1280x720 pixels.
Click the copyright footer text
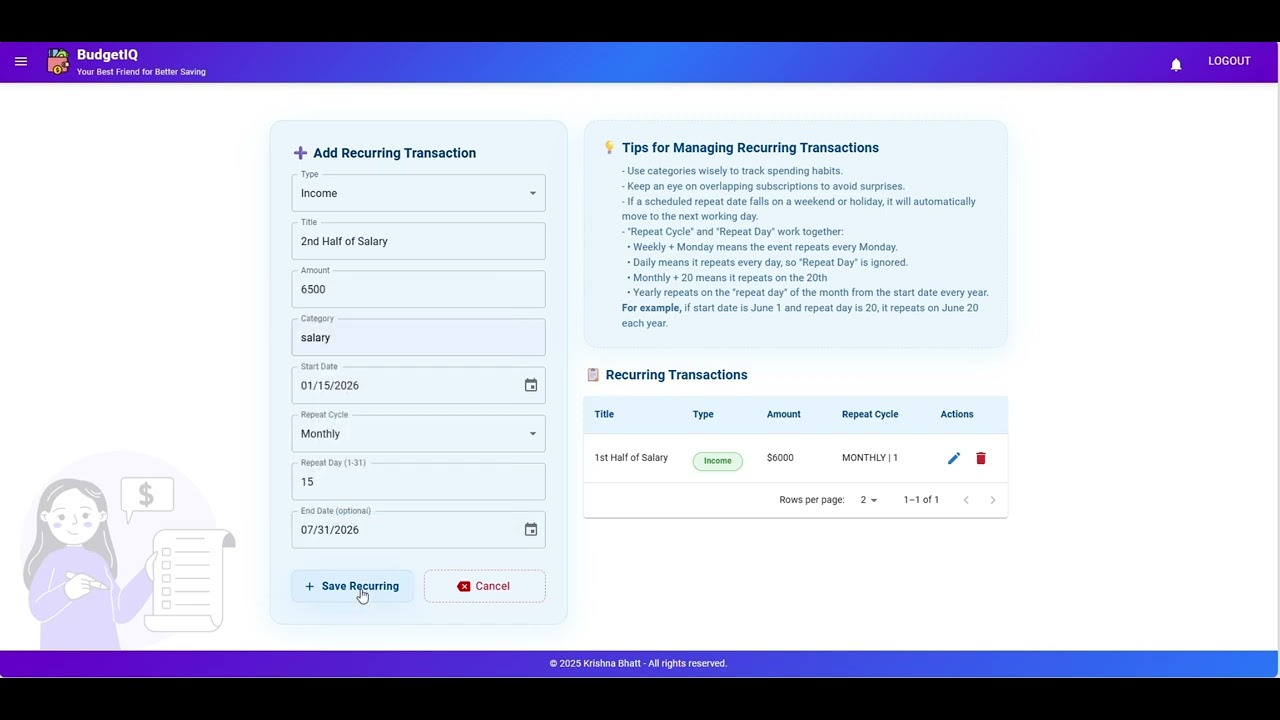(x=638, y=664)
